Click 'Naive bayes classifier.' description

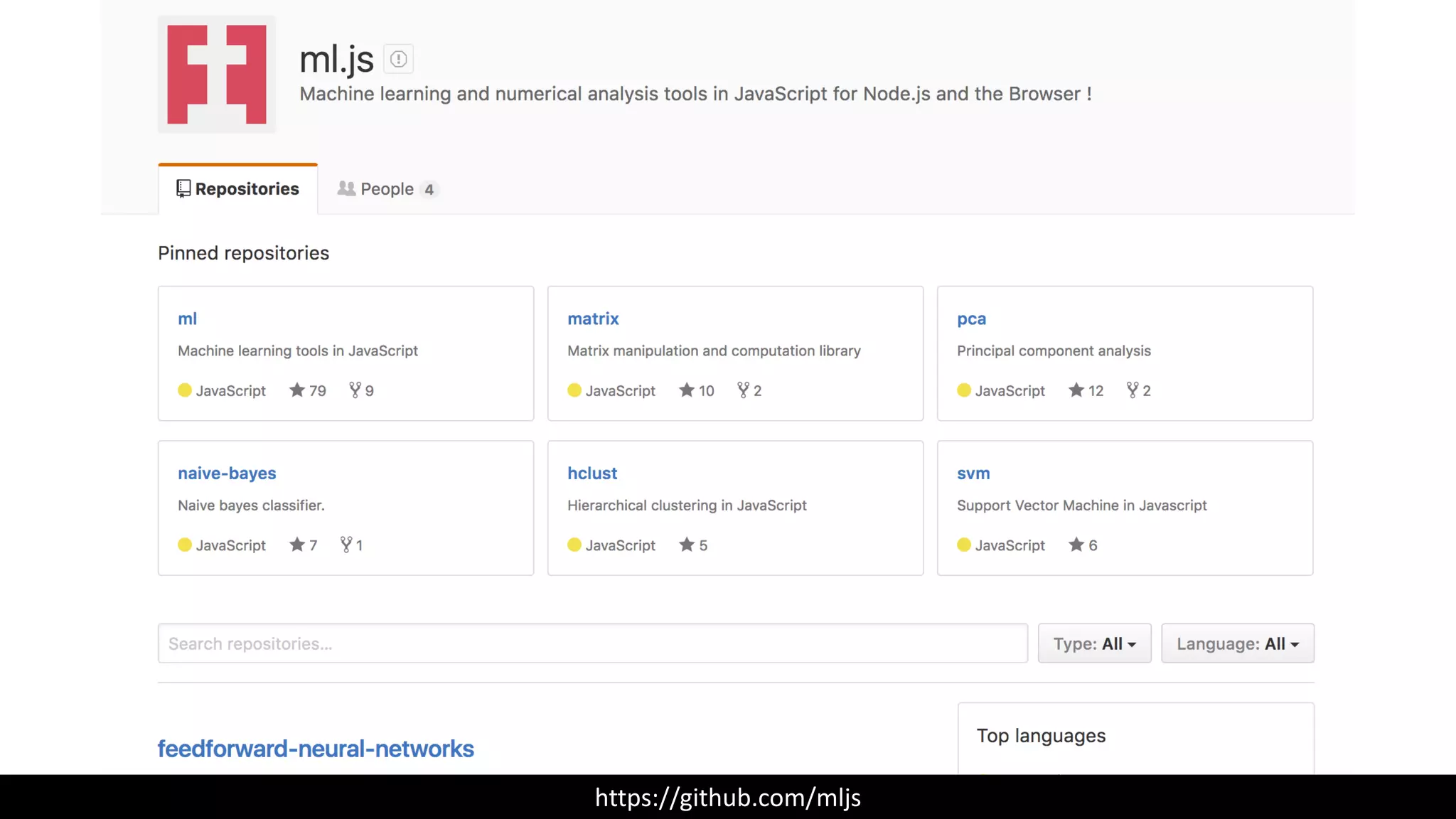[x=251, y=505]
